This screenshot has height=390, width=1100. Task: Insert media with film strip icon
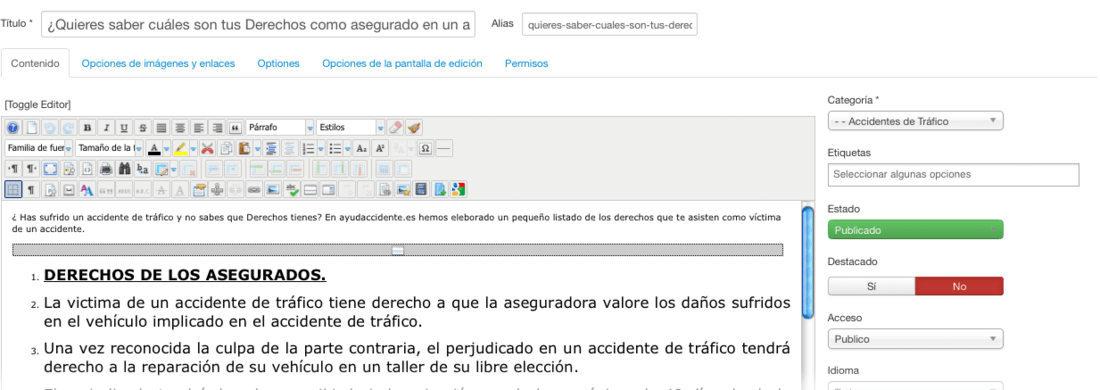422,189
